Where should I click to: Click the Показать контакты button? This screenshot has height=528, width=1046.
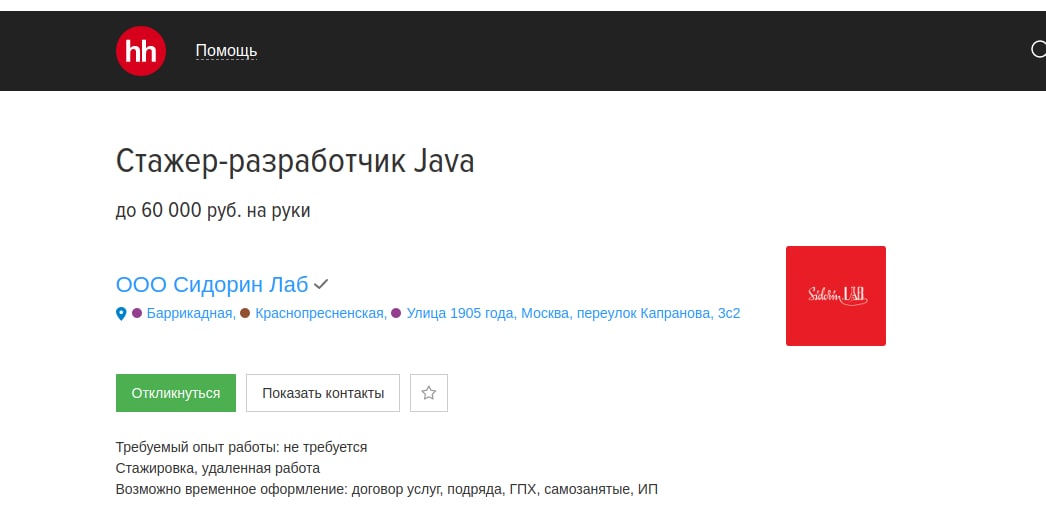[x=323, y=393]
